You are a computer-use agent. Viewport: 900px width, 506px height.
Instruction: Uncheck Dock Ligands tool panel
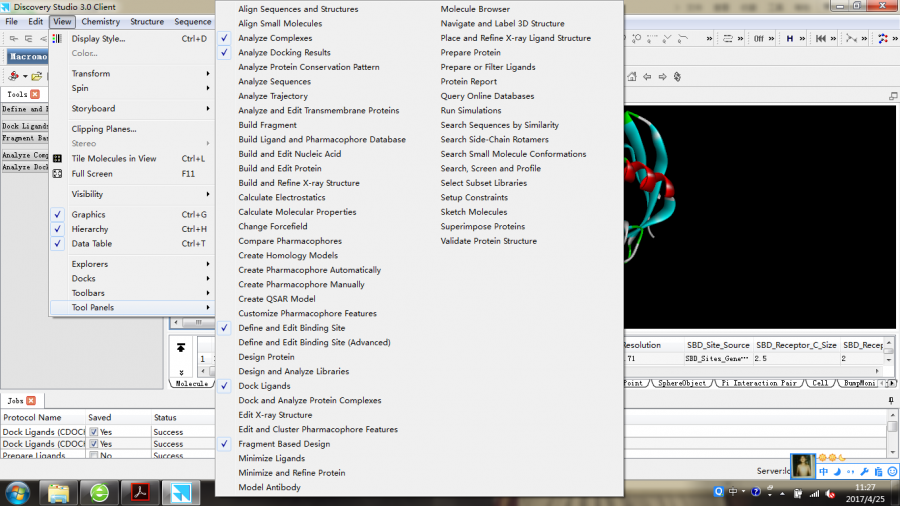pyautogui.click(x=224, y=386)
